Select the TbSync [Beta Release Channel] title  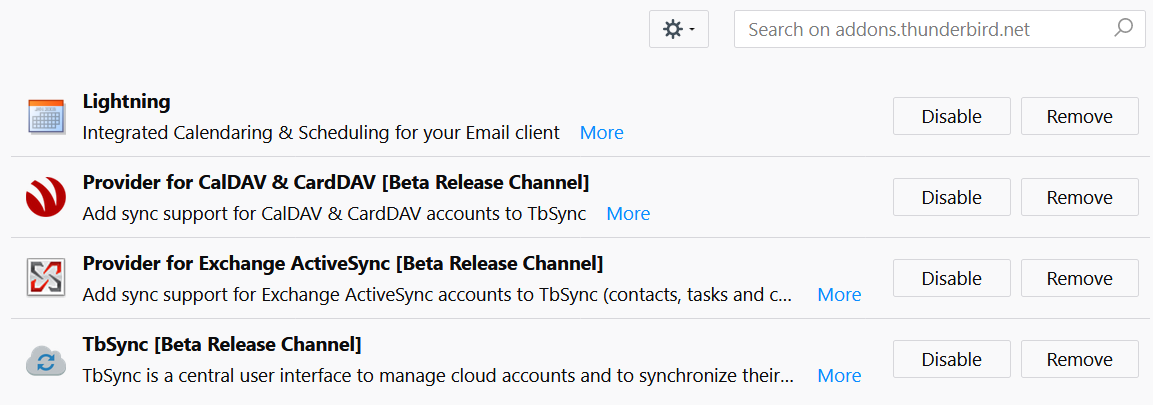point(221,344)
